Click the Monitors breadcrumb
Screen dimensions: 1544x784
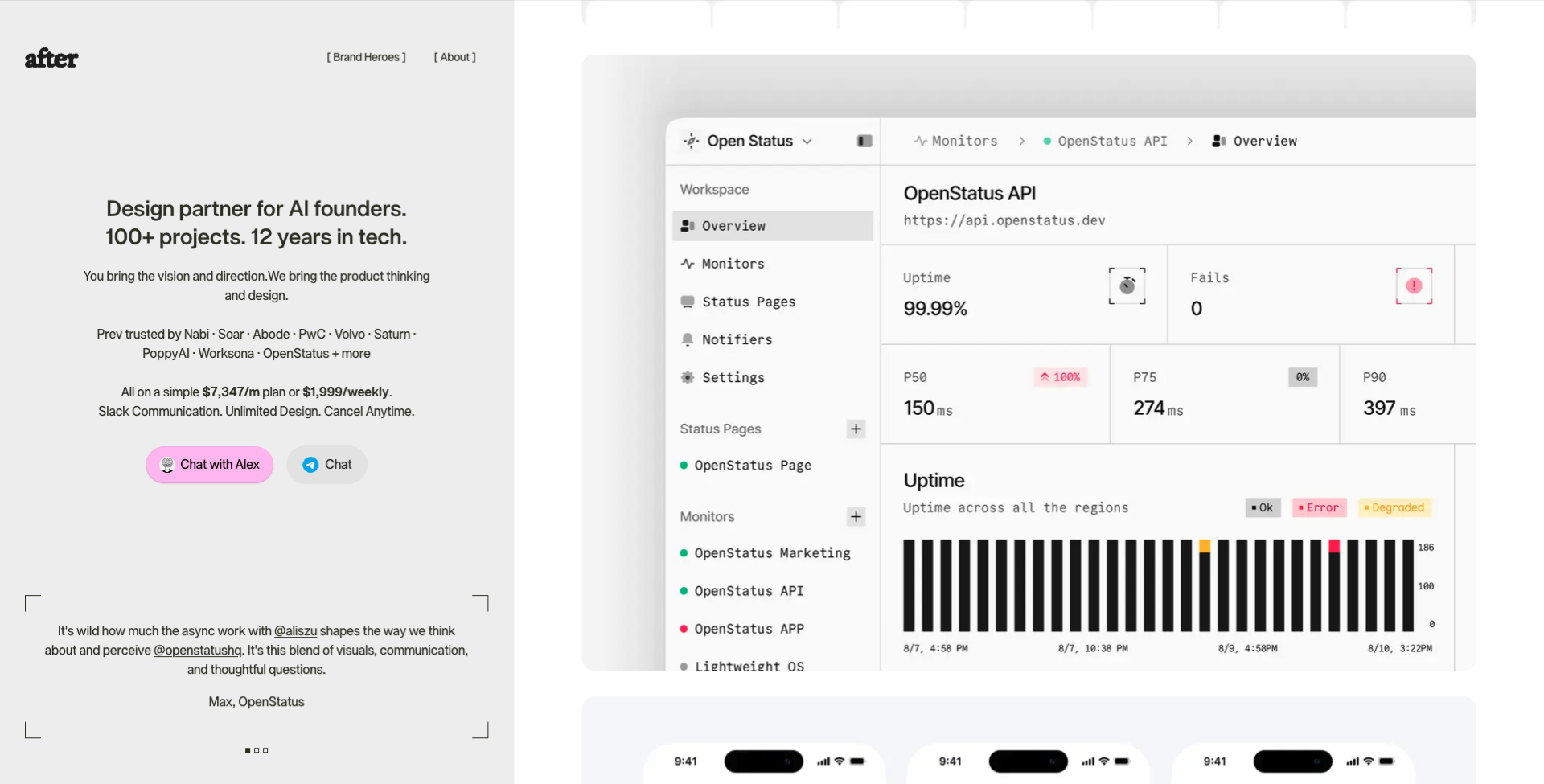click(x=955, y=141)
